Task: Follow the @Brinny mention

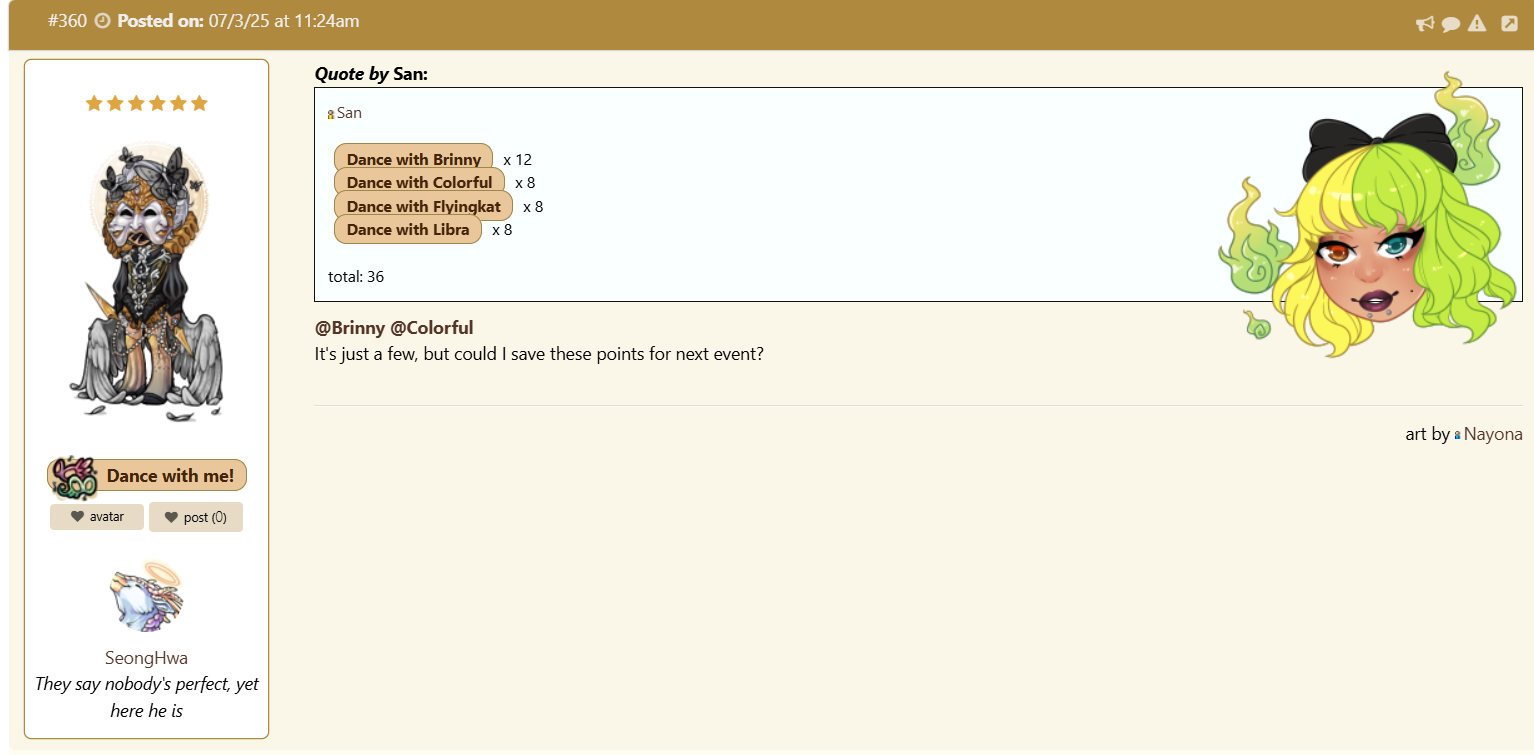Action: point(350,328)
